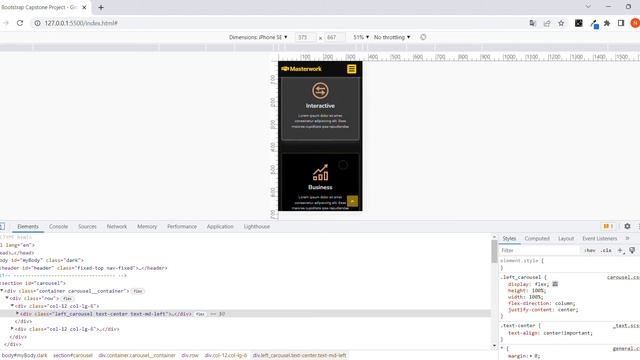Expand the second col-12 col-lg-6 div

pos(12,329)
